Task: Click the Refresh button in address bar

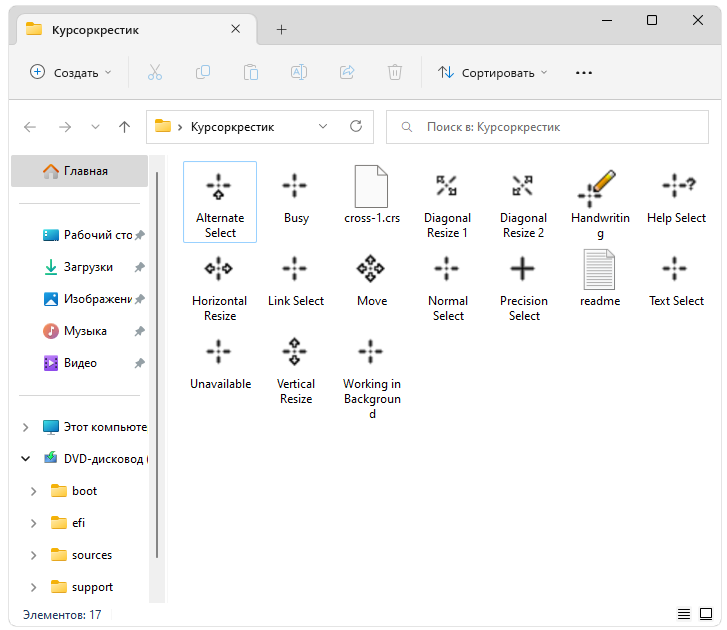Action: 355,127
